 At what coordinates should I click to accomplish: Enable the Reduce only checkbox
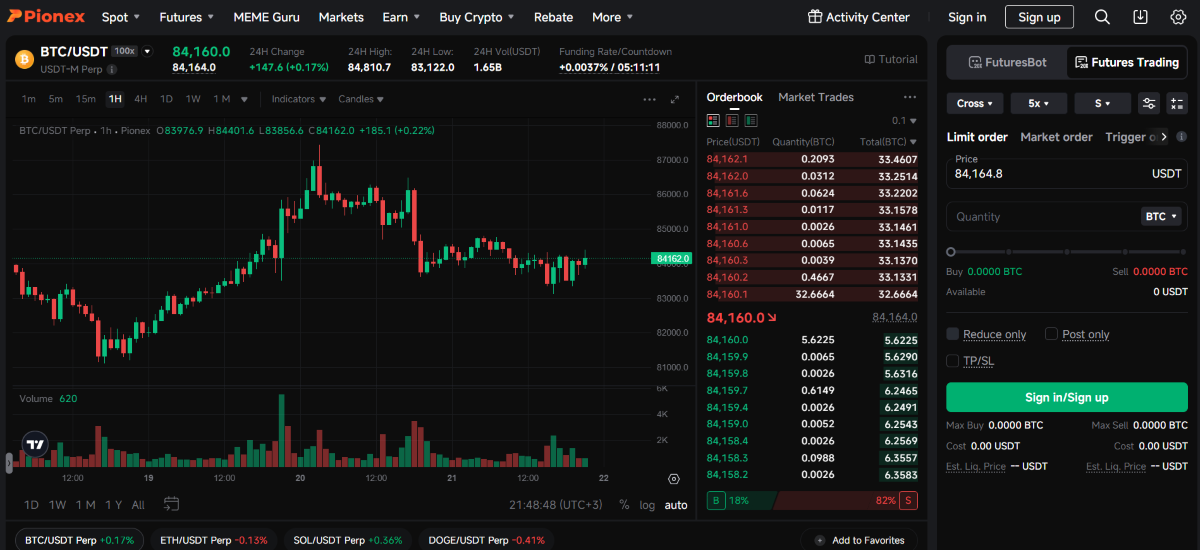click(953, 334)
